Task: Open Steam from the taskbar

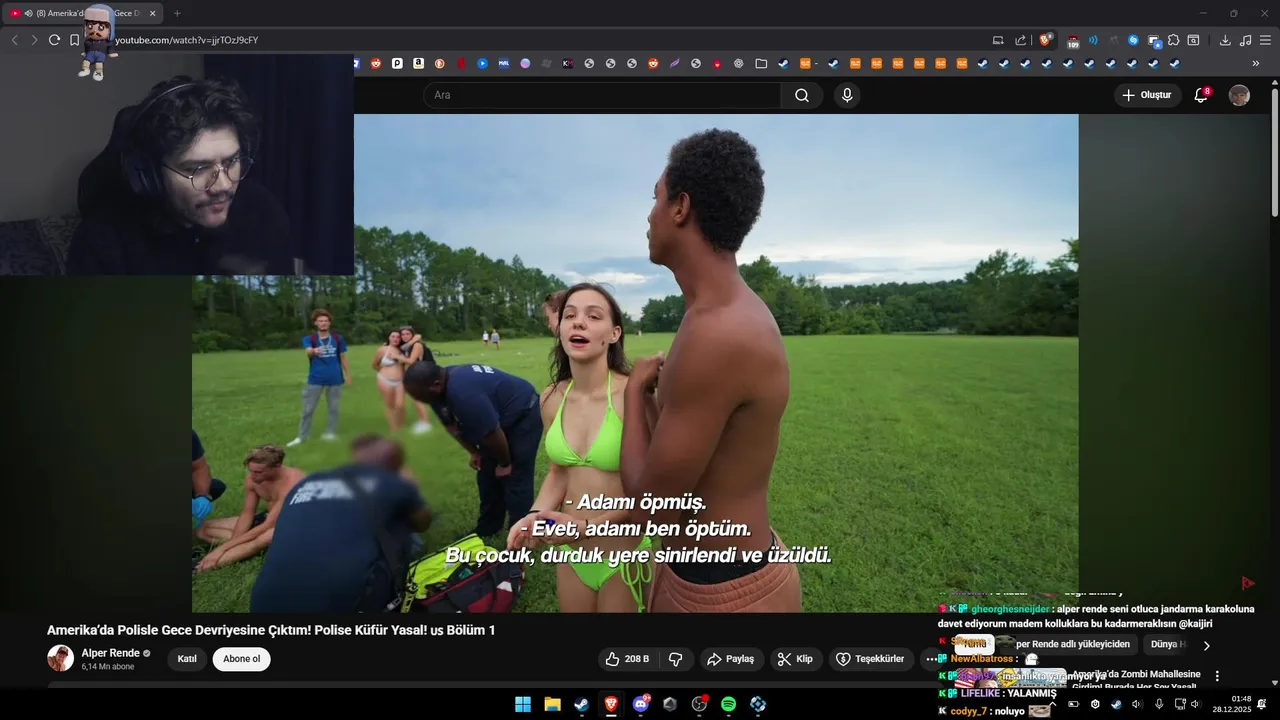Action: 581,704
